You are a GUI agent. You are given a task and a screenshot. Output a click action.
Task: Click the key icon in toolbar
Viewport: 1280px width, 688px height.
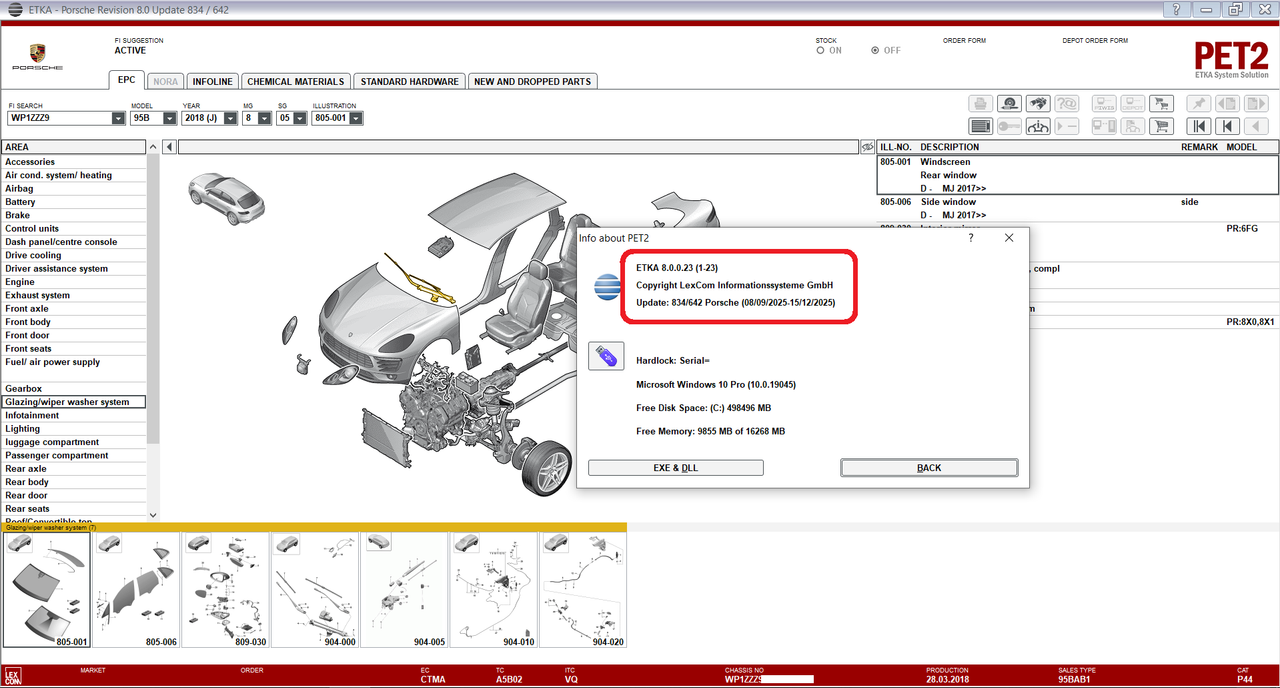(1009, 126)
